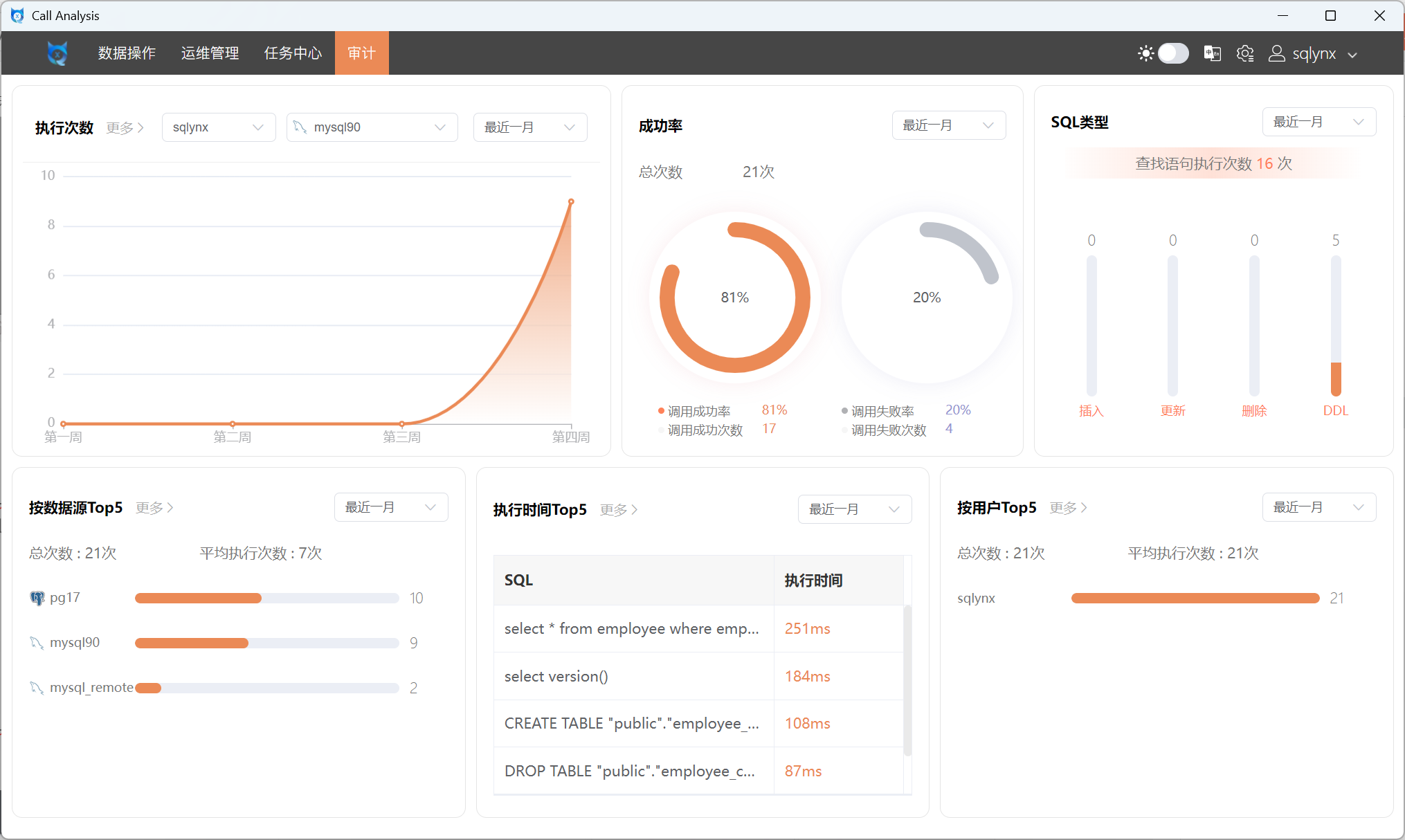Click the SQLynx cat logo icon
Image resolution: width=1405 pixels, height=840 pixels.
(x=57, y=53)
